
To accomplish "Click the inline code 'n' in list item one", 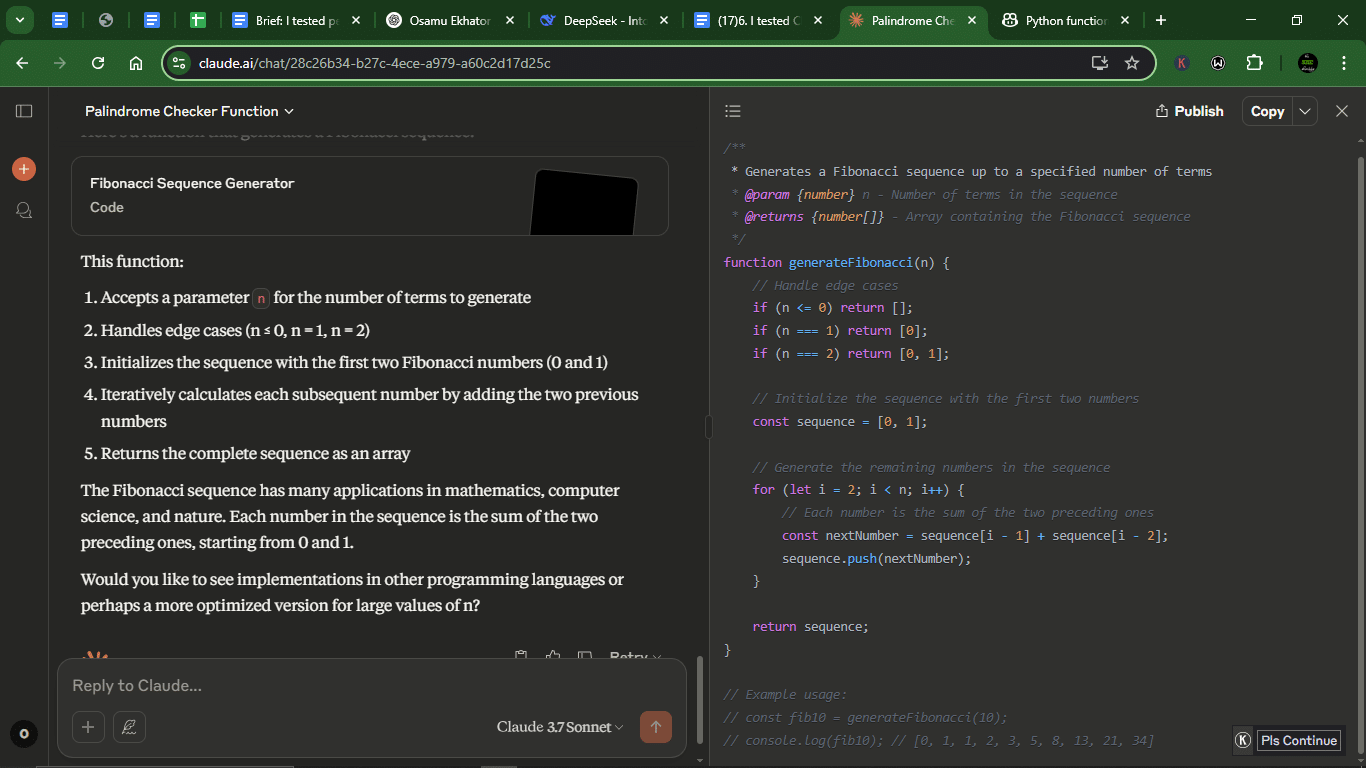I will [261, 297].
